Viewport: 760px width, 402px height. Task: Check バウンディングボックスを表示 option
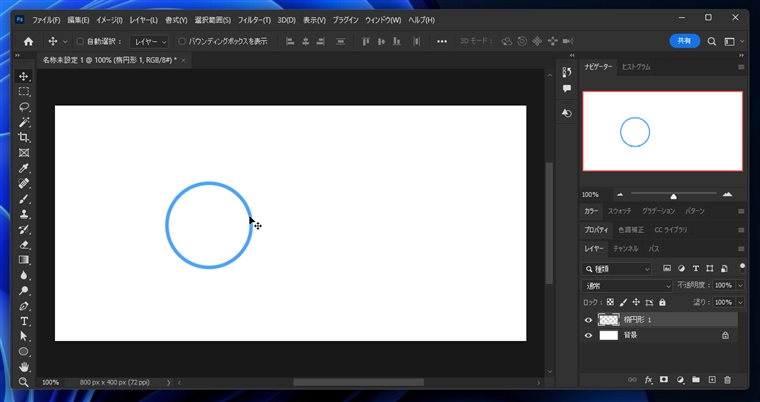click(x=181, y=42)
